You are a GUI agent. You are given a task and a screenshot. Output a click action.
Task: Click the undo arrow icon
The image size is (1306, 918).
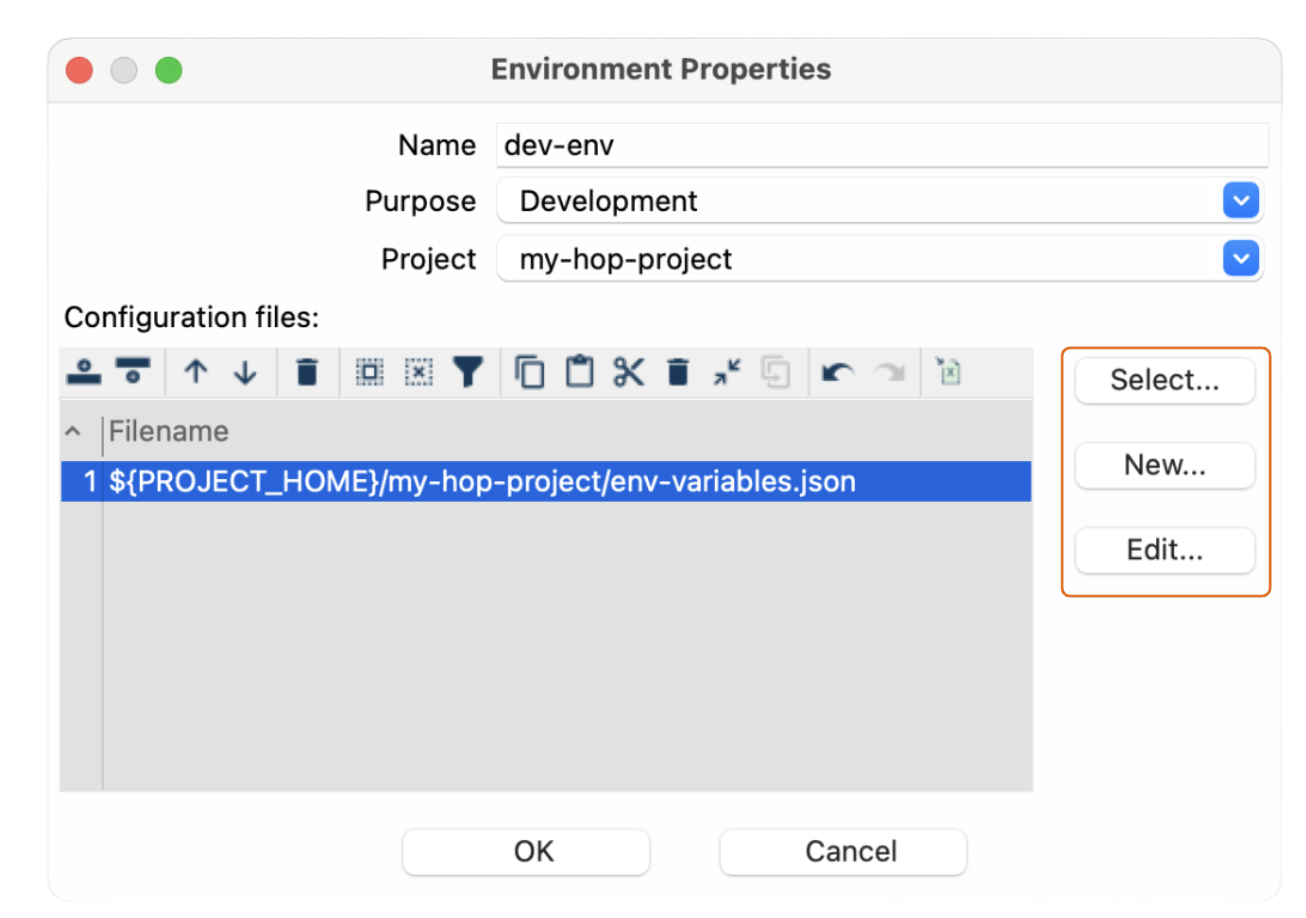[x=837, y=373]
